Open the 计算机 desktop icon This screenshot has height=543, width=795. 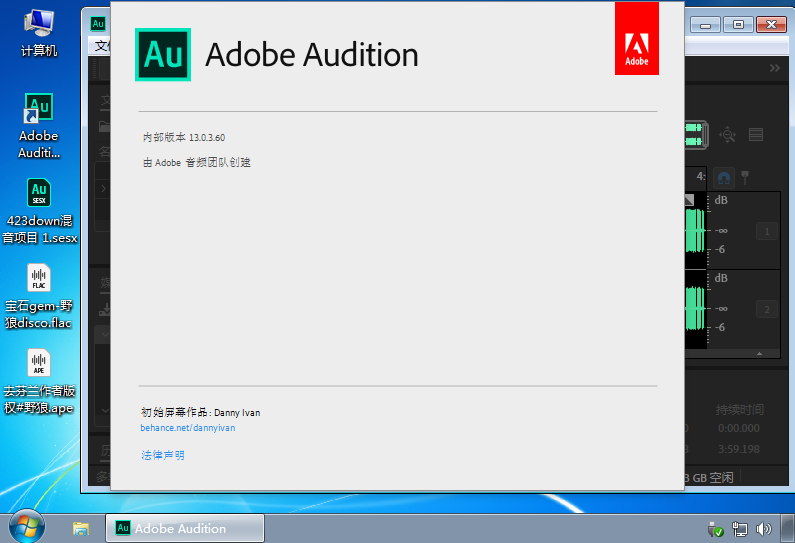coord(39,33)
